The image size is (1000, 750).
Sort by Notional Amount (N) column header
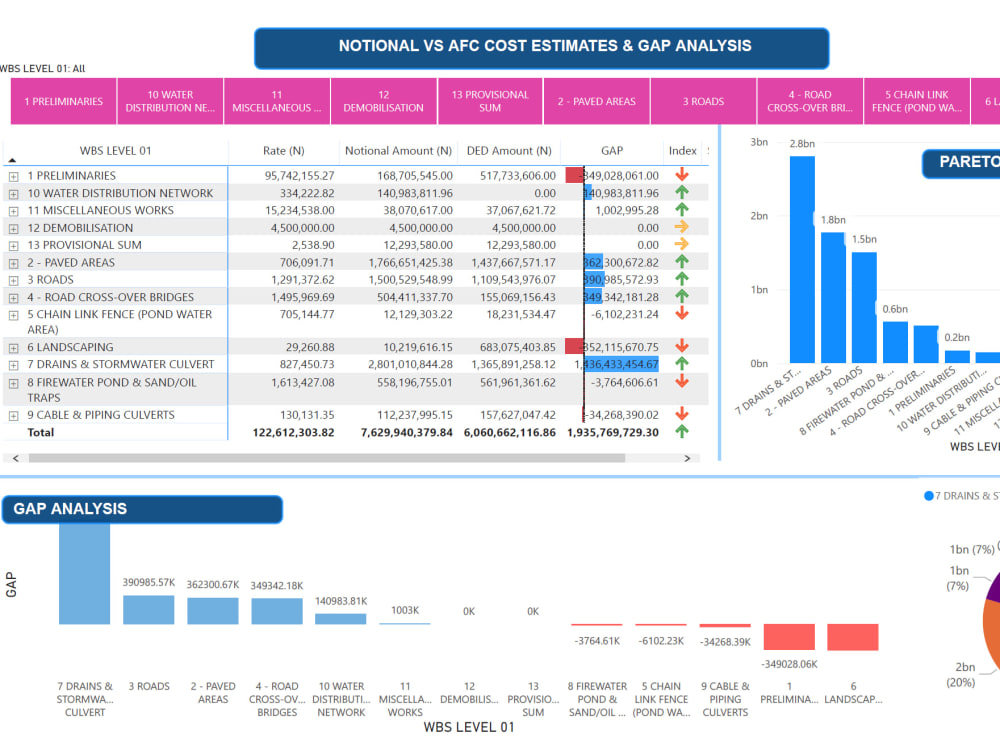click(x=399, y=151)
